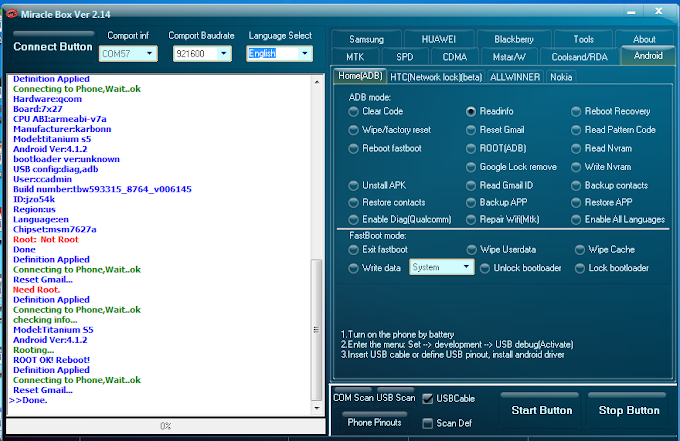The width and height of the screenshot is (680, 441).
Task: Click the USB Scan button
Action: point(396,398)
